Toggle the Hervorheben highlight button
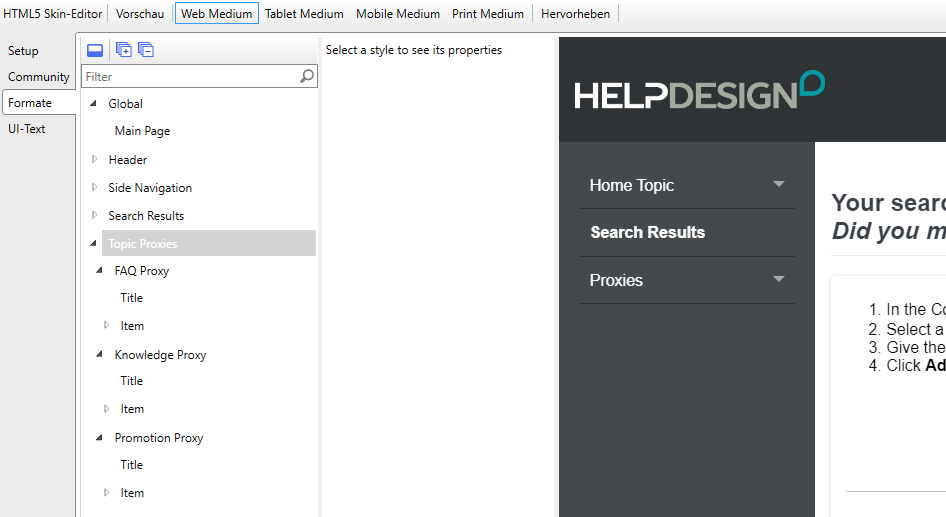 [x=575, y=14]
